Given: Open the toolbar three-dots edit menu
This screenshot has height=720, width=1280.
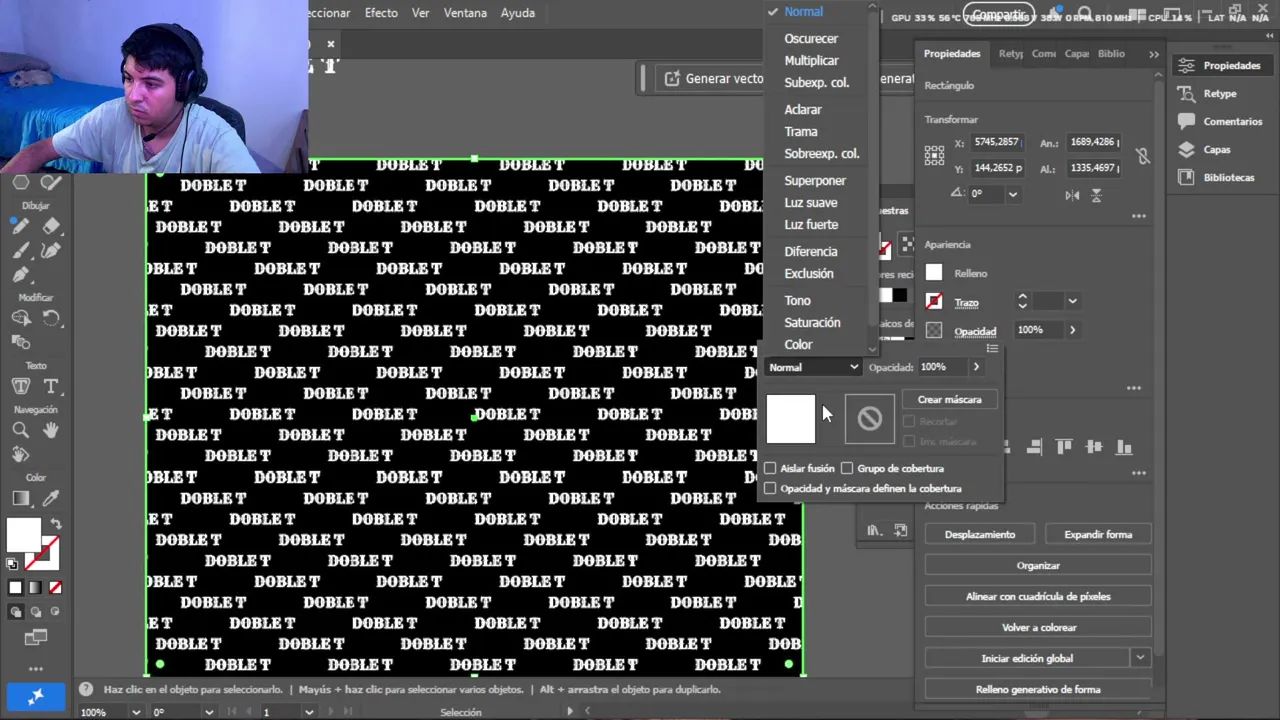Looking at the screenshot, I should pos(36,669).
